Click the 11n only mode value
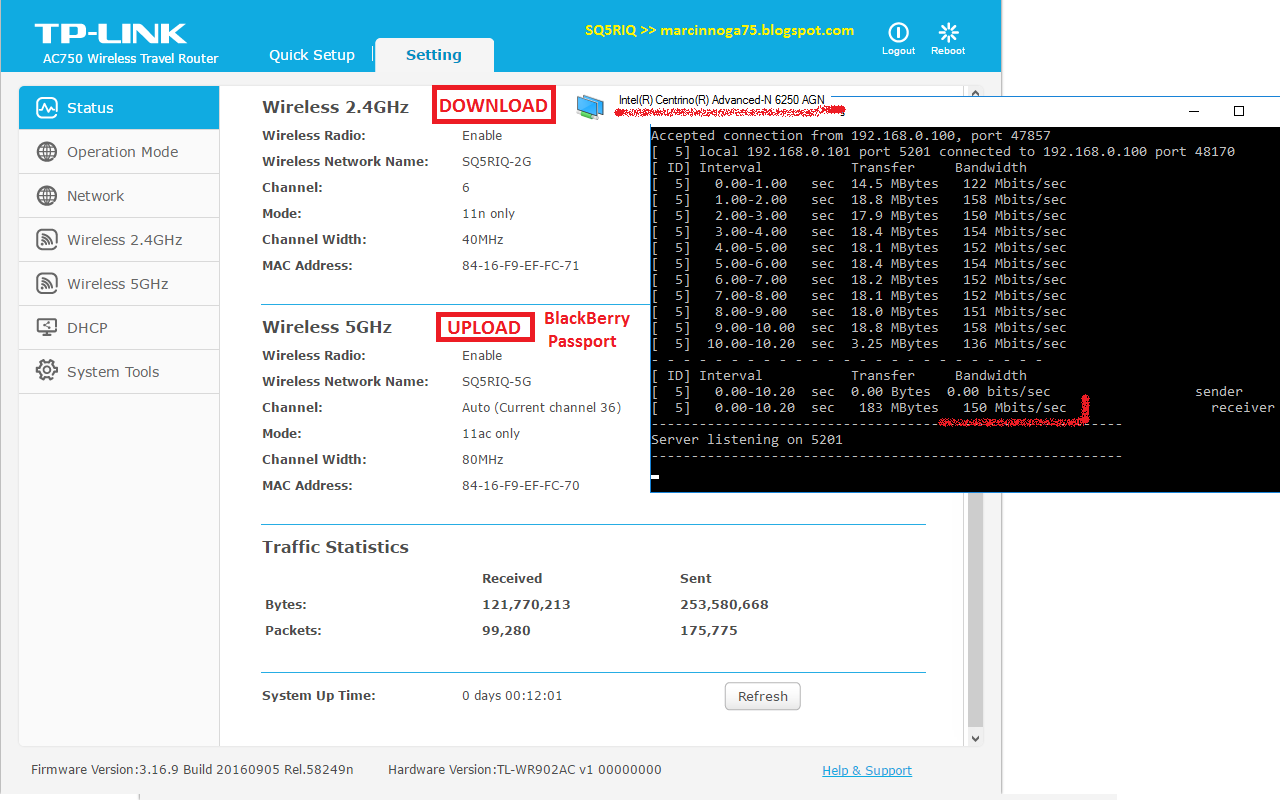 pos(488,213)
